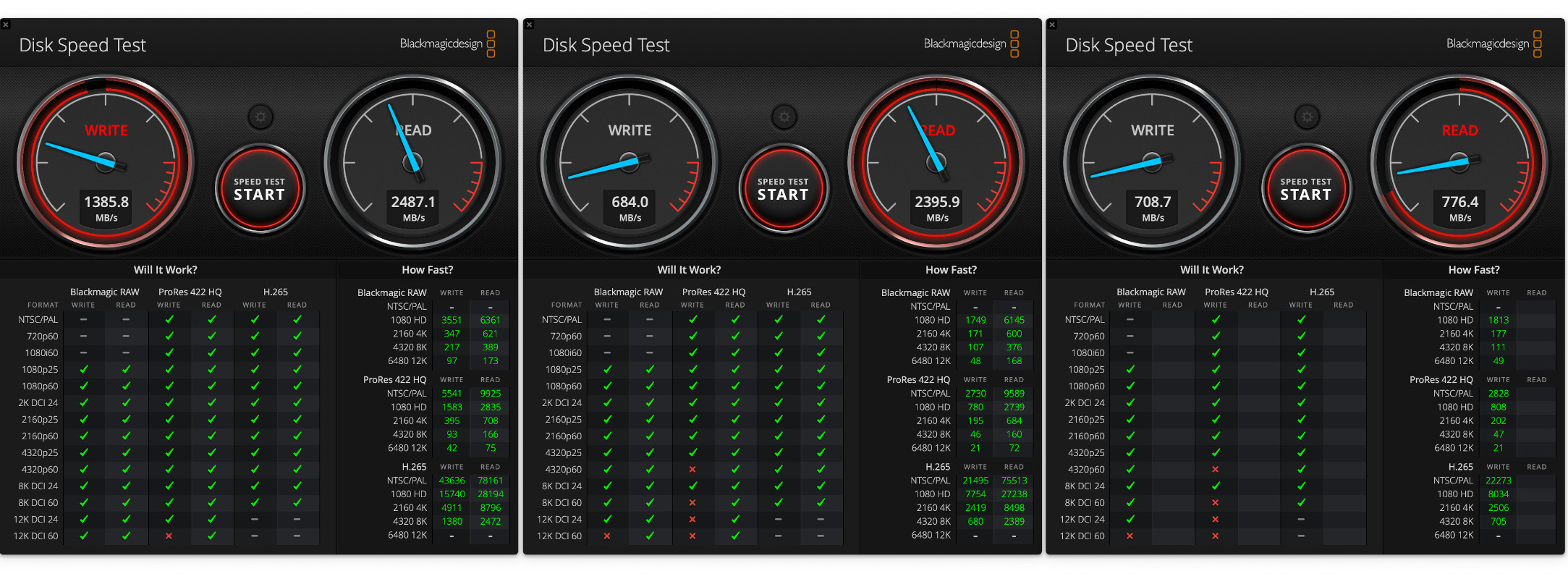Start speed test in window reading 776.4 MB/s
The image size is (1568, 579).
[x=1306, y=190]
